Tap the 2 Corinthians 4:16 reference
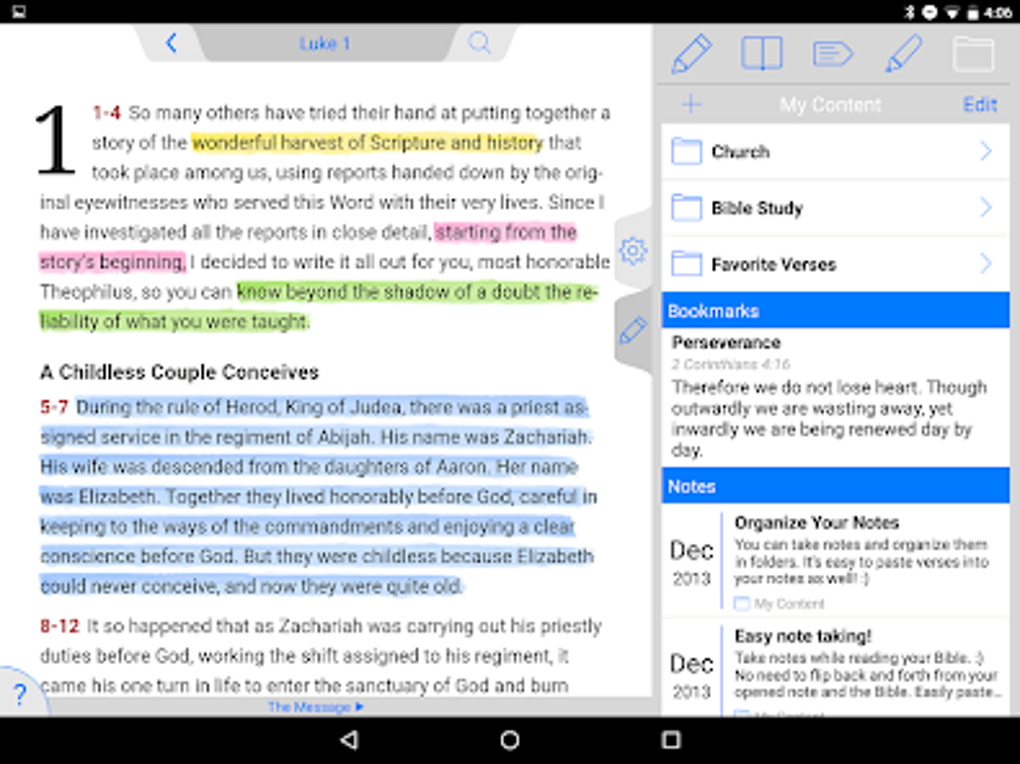 click(x=731, y=364)
